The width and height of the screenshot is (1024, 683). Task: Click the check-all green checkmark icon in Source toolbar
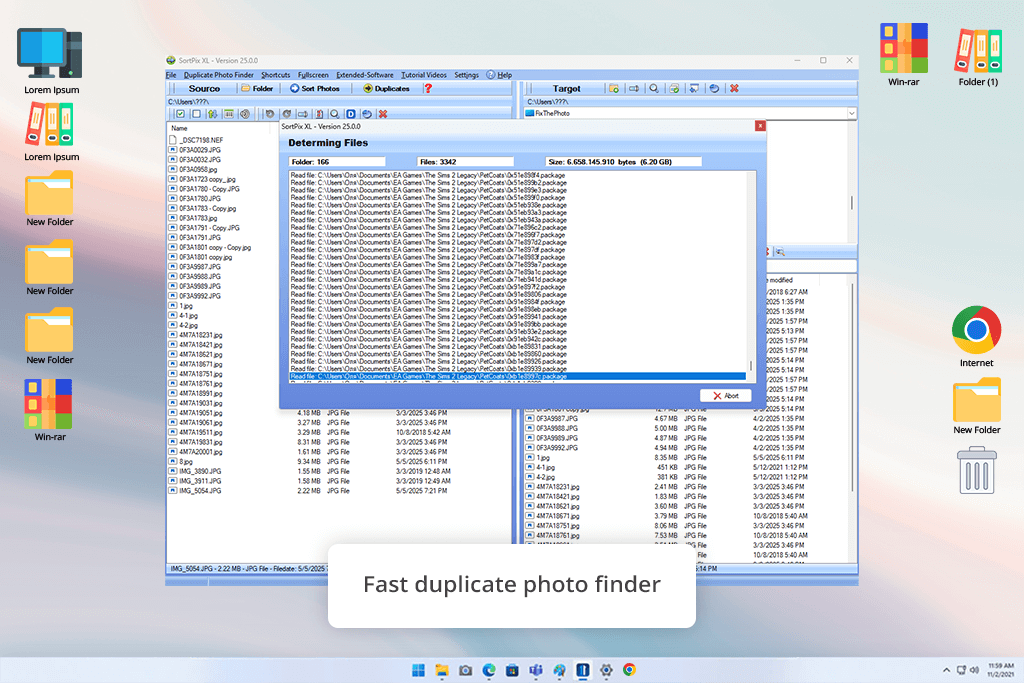(180, 114)
